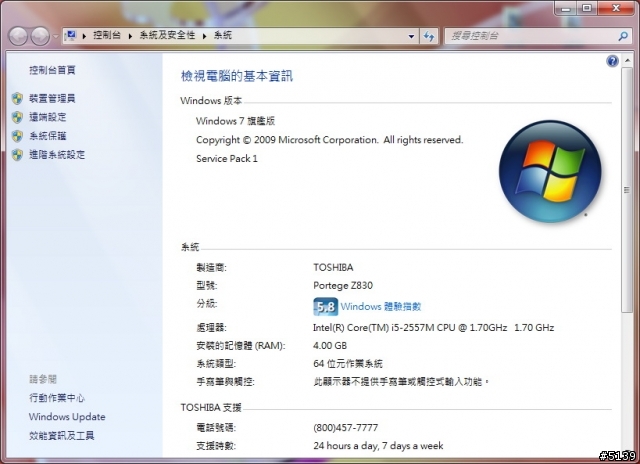Expand the arrow after 控制台 breadcrumb
The width and height of the screenshot is (640, 464).
tap(130, 36)
